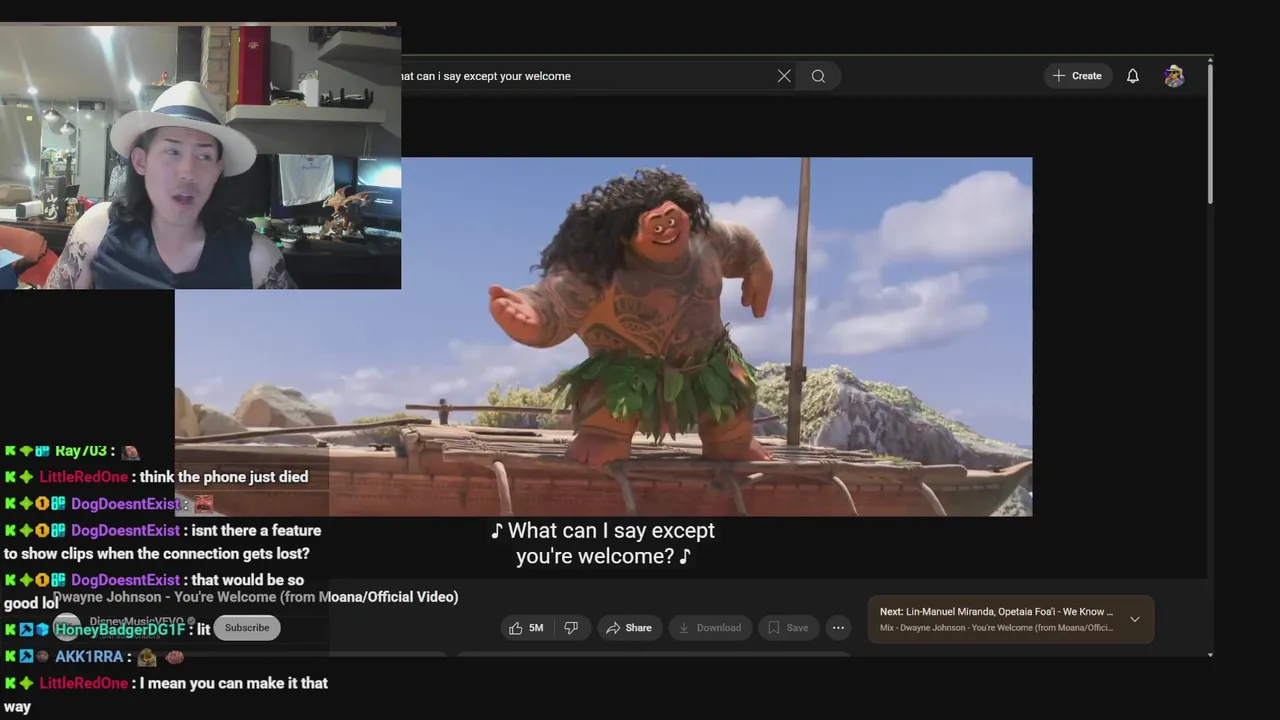Click the Save button
The image size is (1280, 720).
[788, 628]
